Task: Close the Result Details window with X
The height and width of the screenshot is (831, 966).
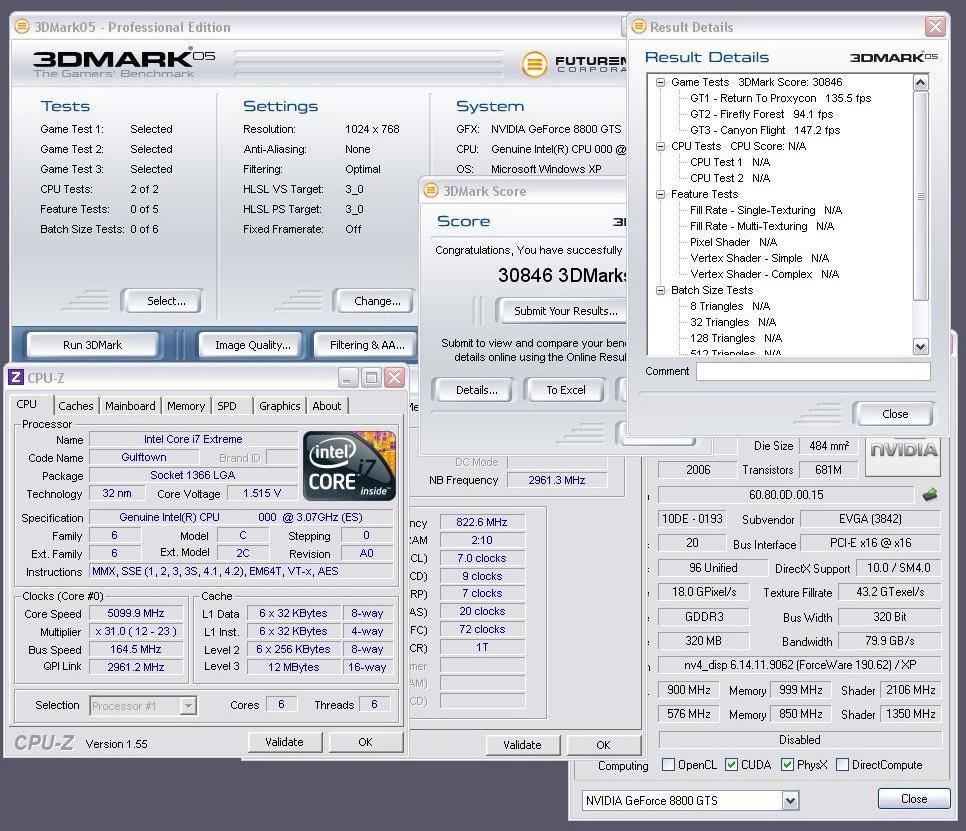Action: [x=935, y=26]
